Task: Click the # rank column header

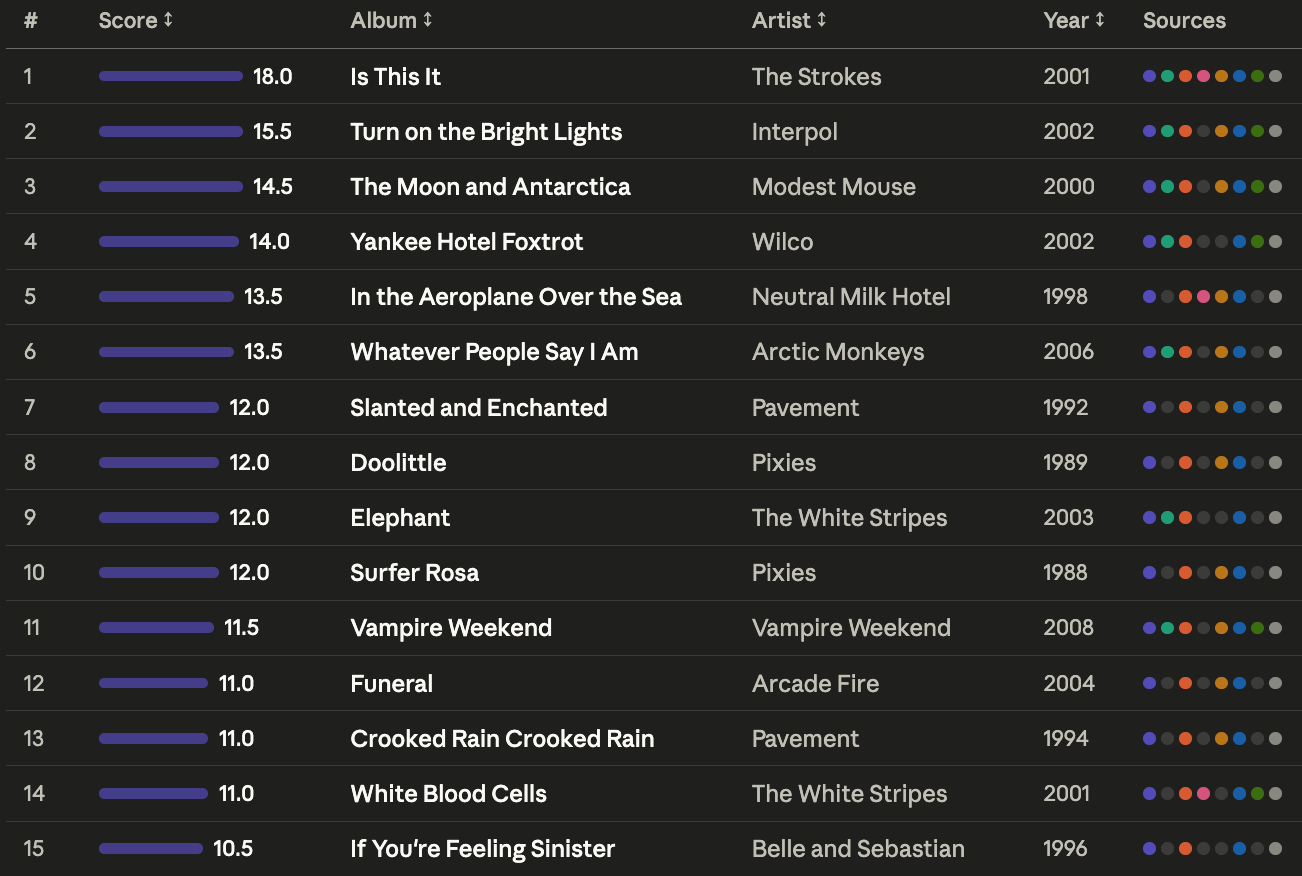Action: click(30, 20)
